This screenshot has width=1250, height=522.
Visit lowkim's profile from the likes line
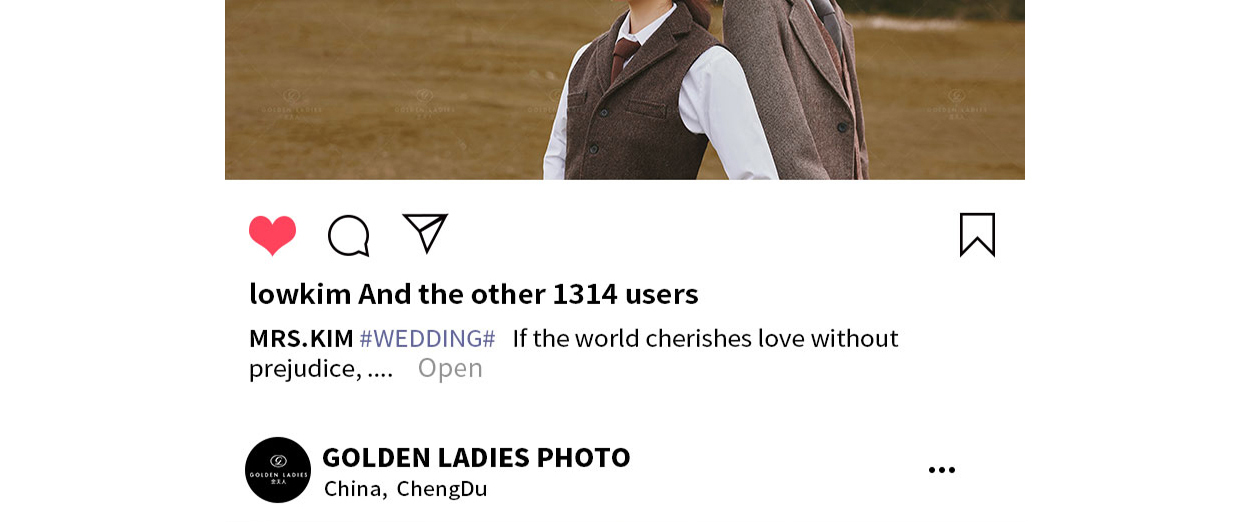tap(300, 294)
